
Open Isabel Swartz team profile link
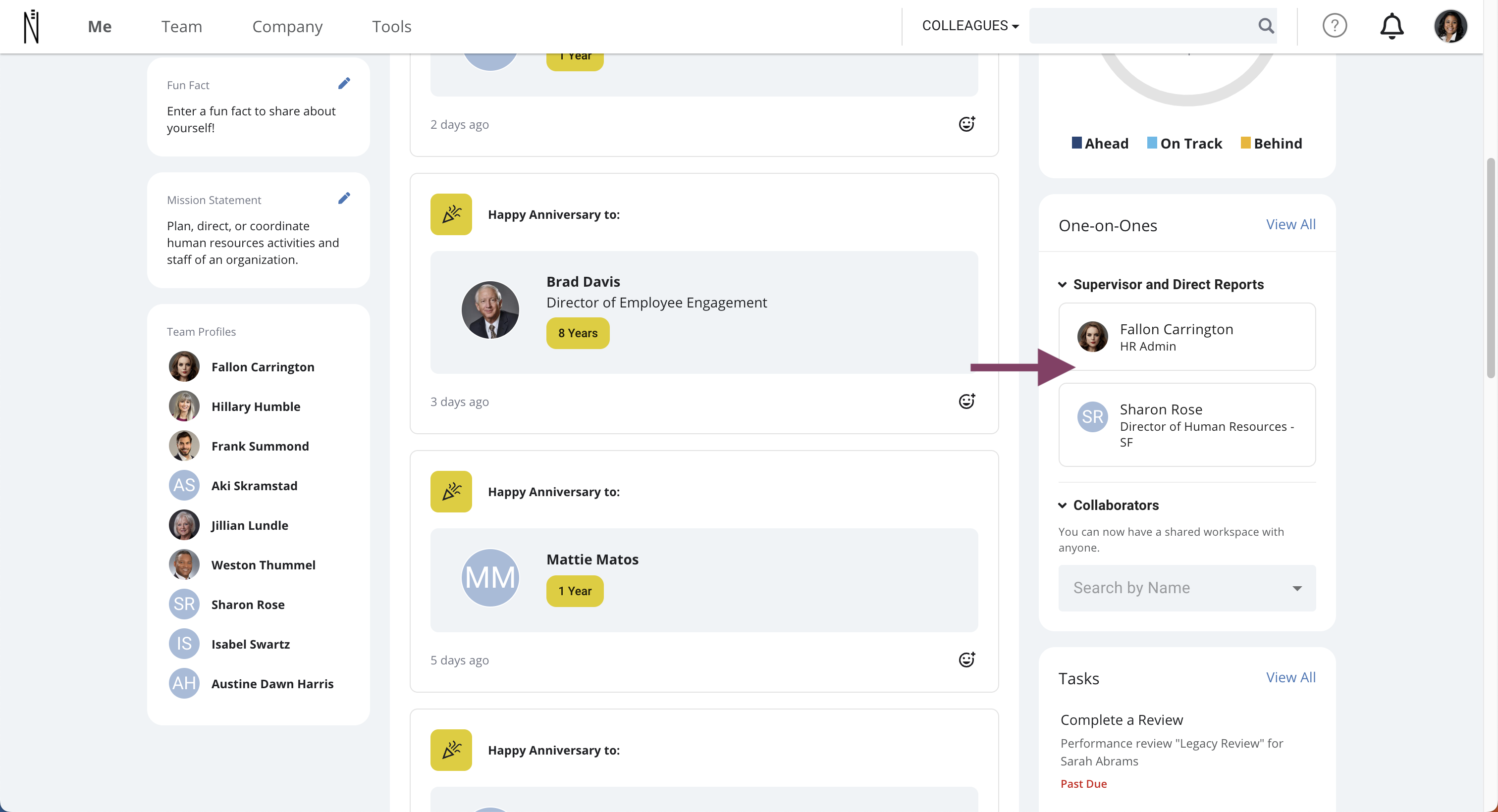pos(250,644)
